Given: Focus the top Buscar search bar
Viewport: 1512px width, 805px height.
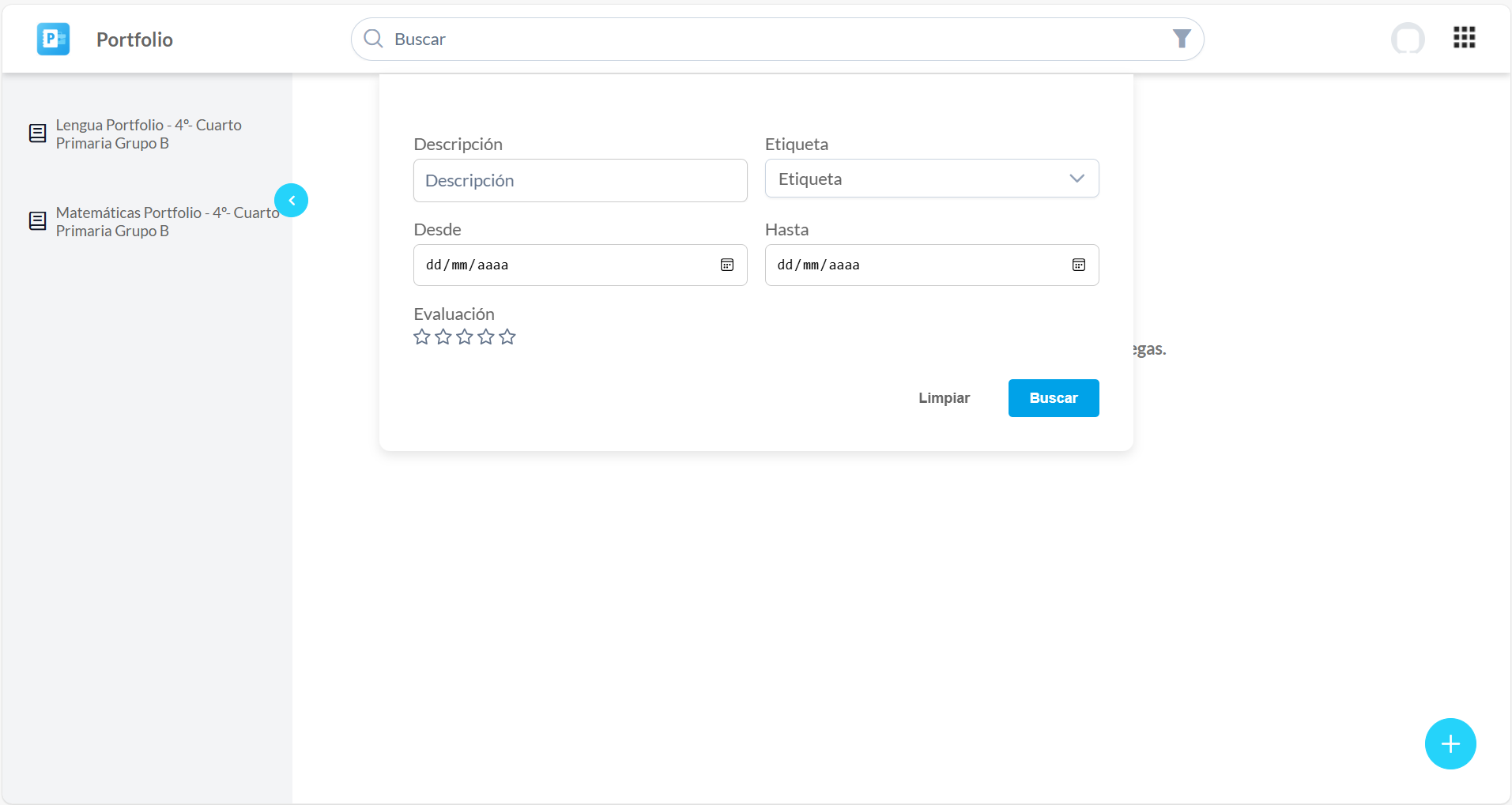Looking at the screenshot, I should [775, 39].
